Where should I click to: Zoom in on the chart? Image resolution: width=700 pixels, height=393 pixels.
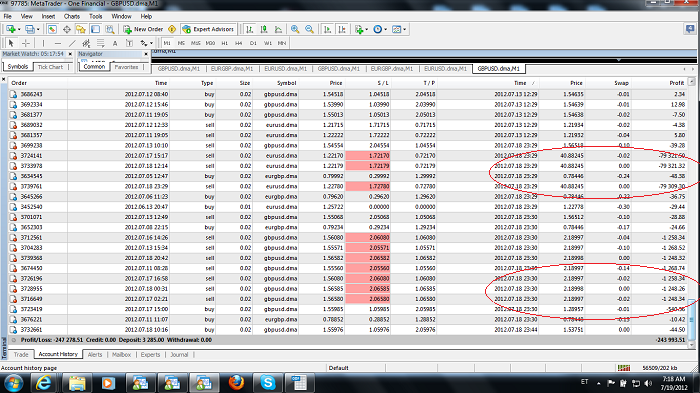coord(295,29)
